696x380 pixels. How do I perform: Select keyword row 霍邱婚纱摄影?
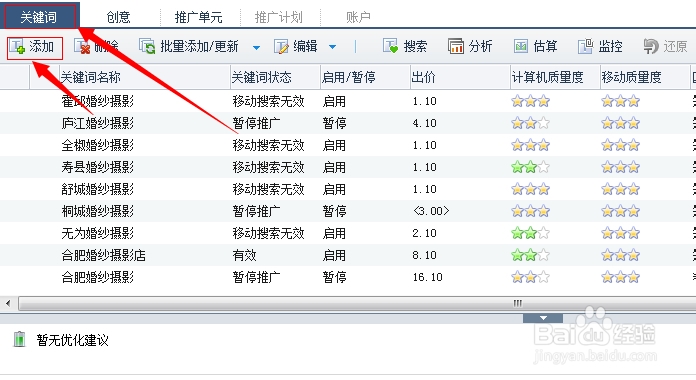pyautogui.click(x=348, y=101)
